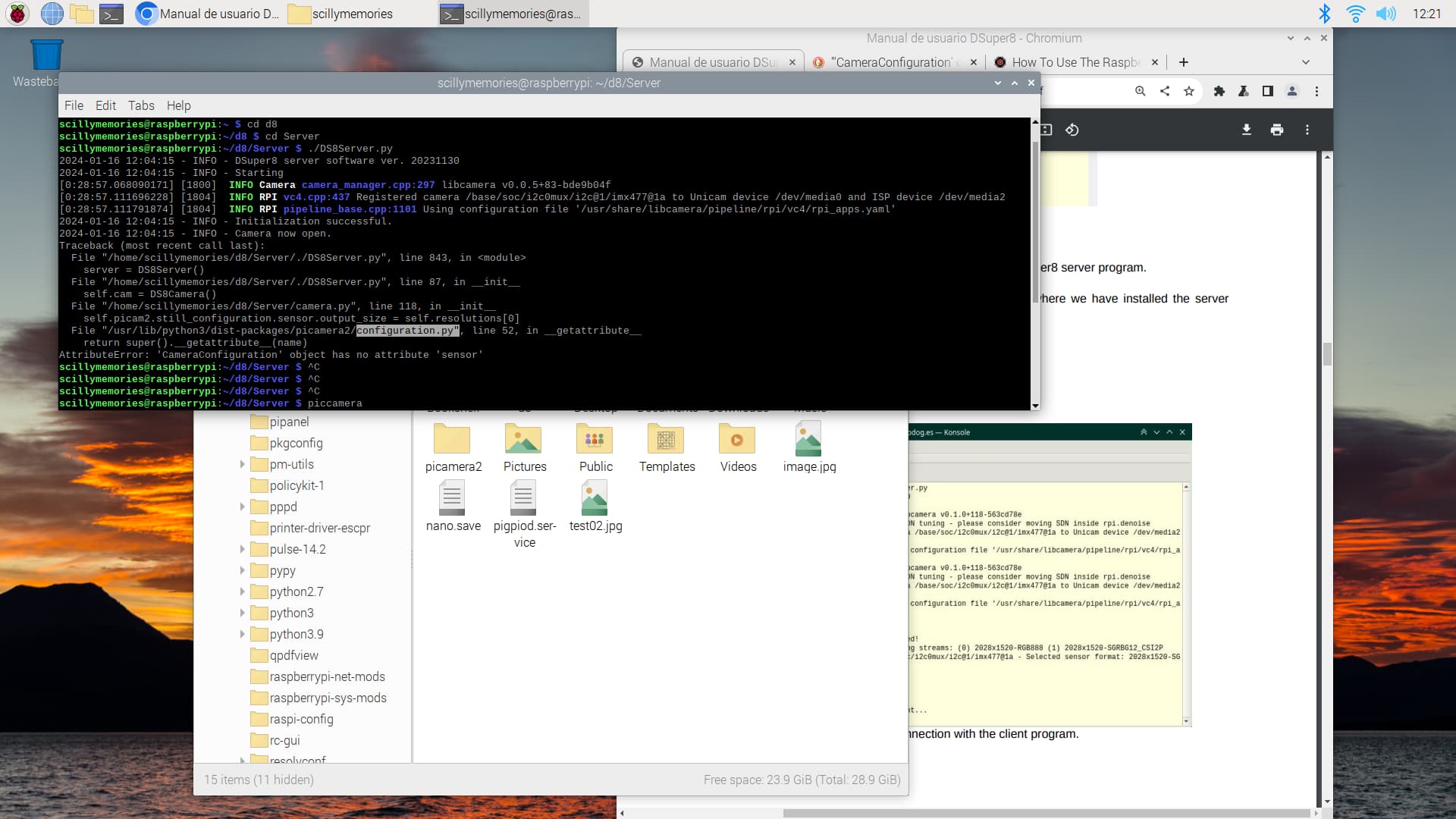The height and width of the screenshot is (819, 1456).
Task: Select raspberrypi-net-mods in folder tree
Action: click(x=327, y=676)
